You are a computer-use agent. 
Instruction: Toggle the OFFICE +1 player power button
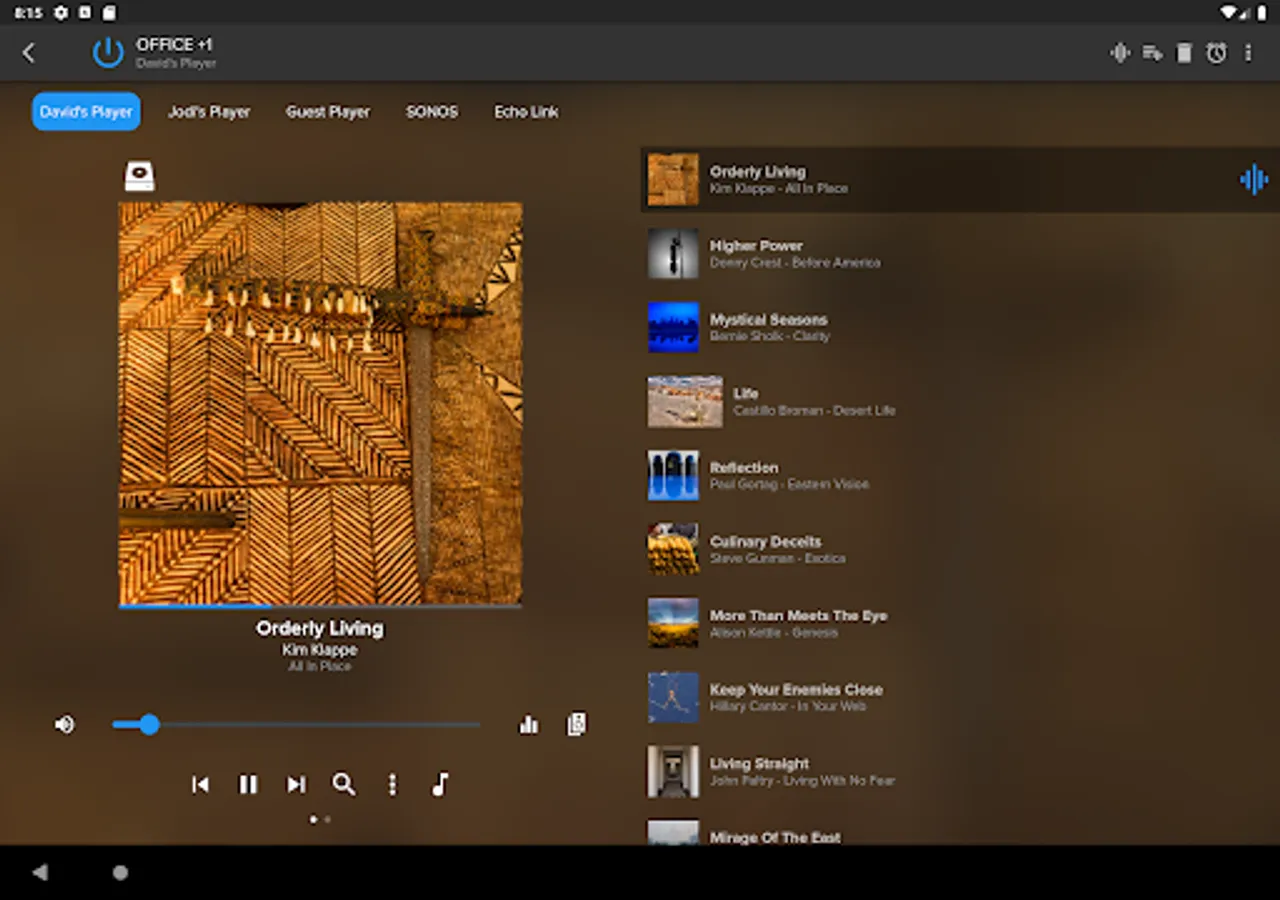(x=108, y=53)
